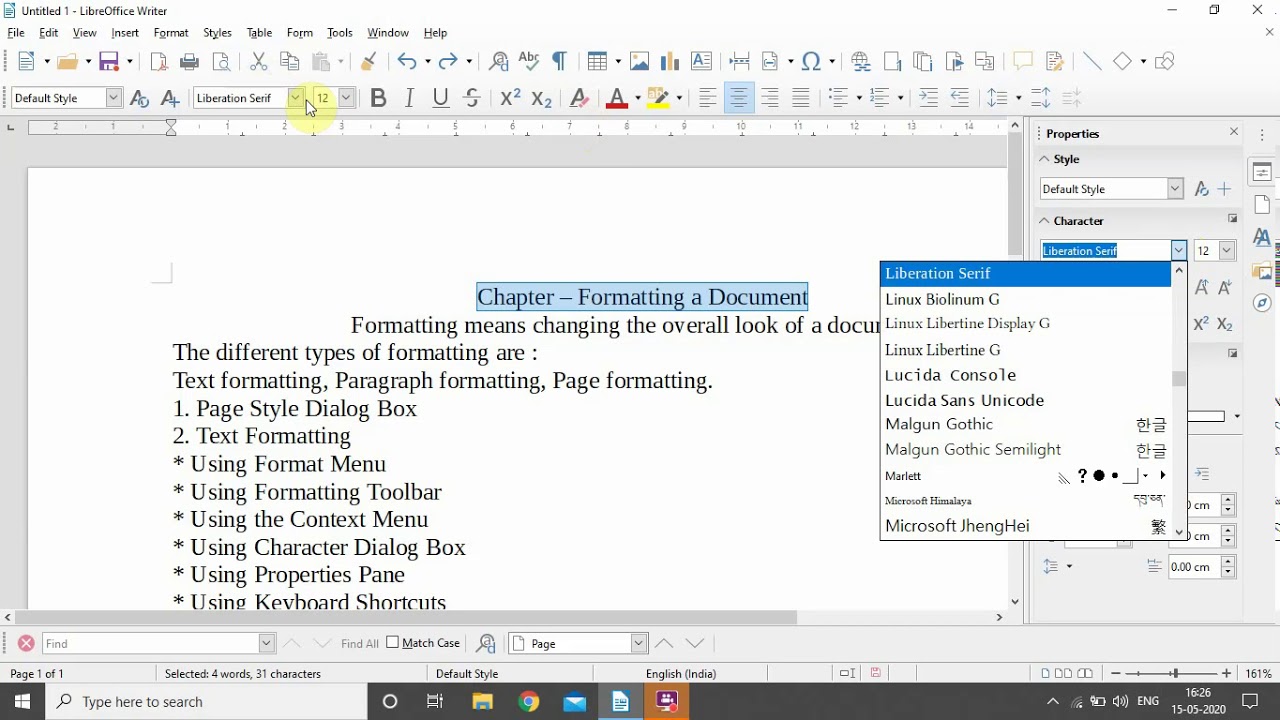The width and height of the screenshot is (1280, 720).
Task: Pick Microsoft JhengHei from font list
Action: [1025, 526]
